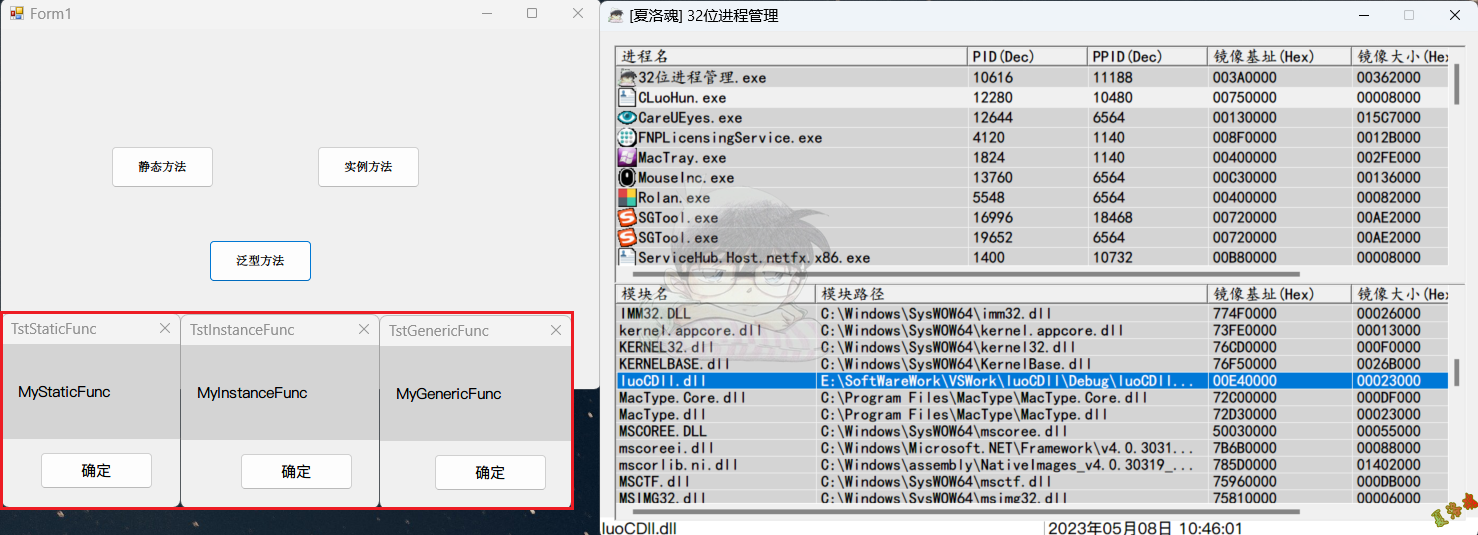The image size is (1478, 535).
Task: Click the SGTool.exe icon with PID 16996
Action: 627,217
